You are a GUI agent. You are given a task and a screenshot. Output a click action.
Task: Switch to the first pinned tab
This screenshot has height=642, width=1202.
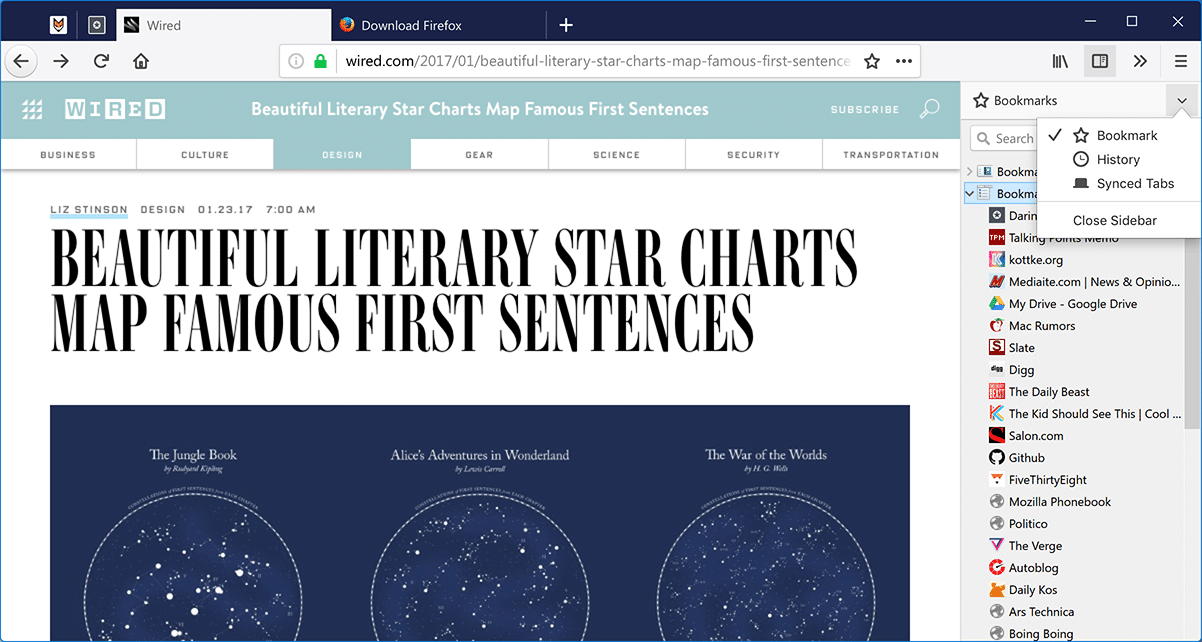(x=59, y=25)
